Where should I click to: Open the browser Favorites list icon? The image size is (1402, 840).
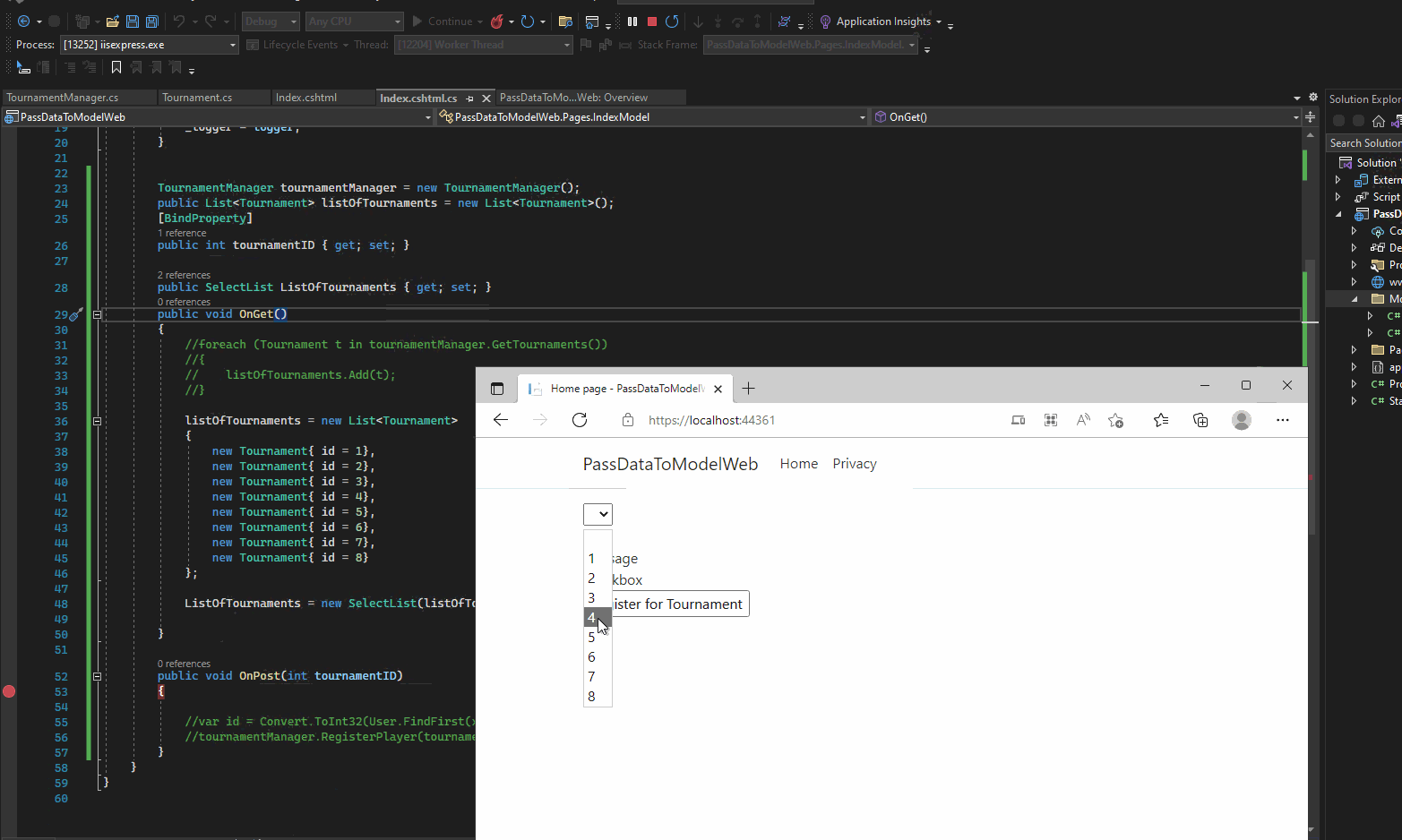tap(1161, 420)
